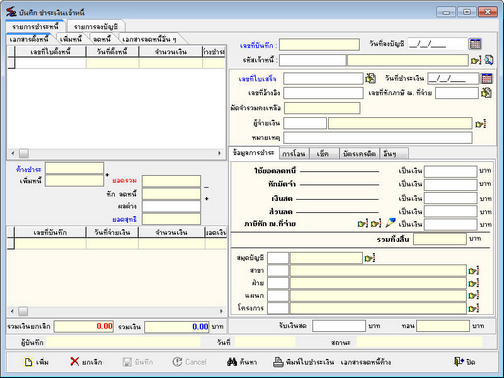Open calendar for วันที่ลงบัญชี date
Screen dimensions: 504x378
click(475, 44)
